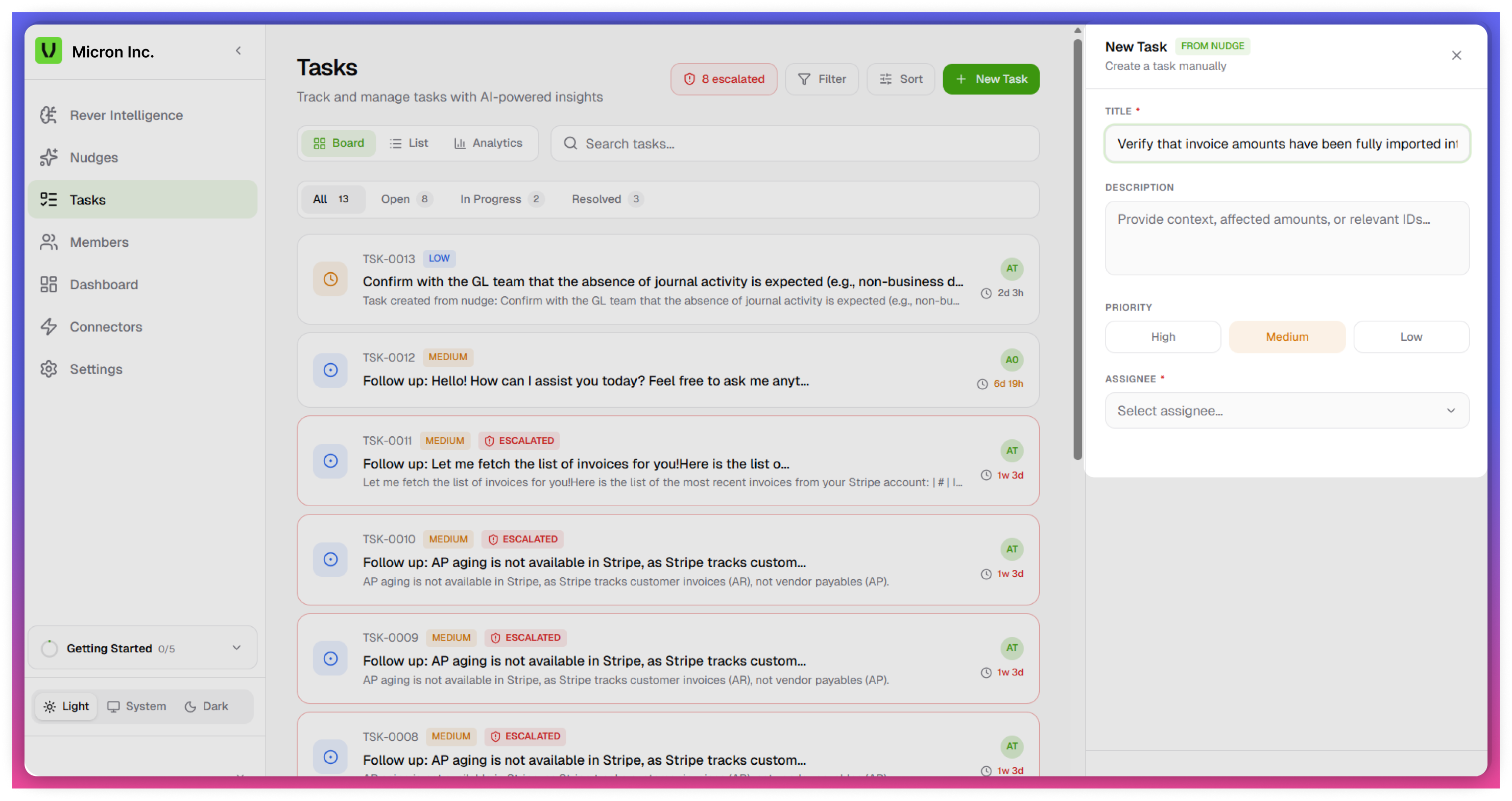Screen dimensions: 1512x801
Task: Open Connectors lightning bolt icon
Action: click(x=49, y=326)
